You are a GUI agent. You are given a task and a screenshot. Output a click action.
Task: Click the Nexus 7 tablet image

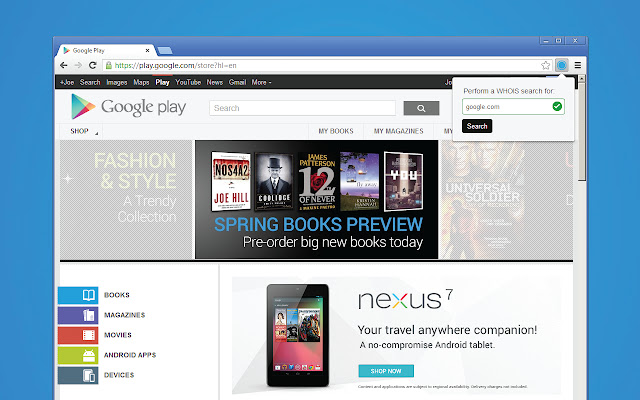point(298,336)
